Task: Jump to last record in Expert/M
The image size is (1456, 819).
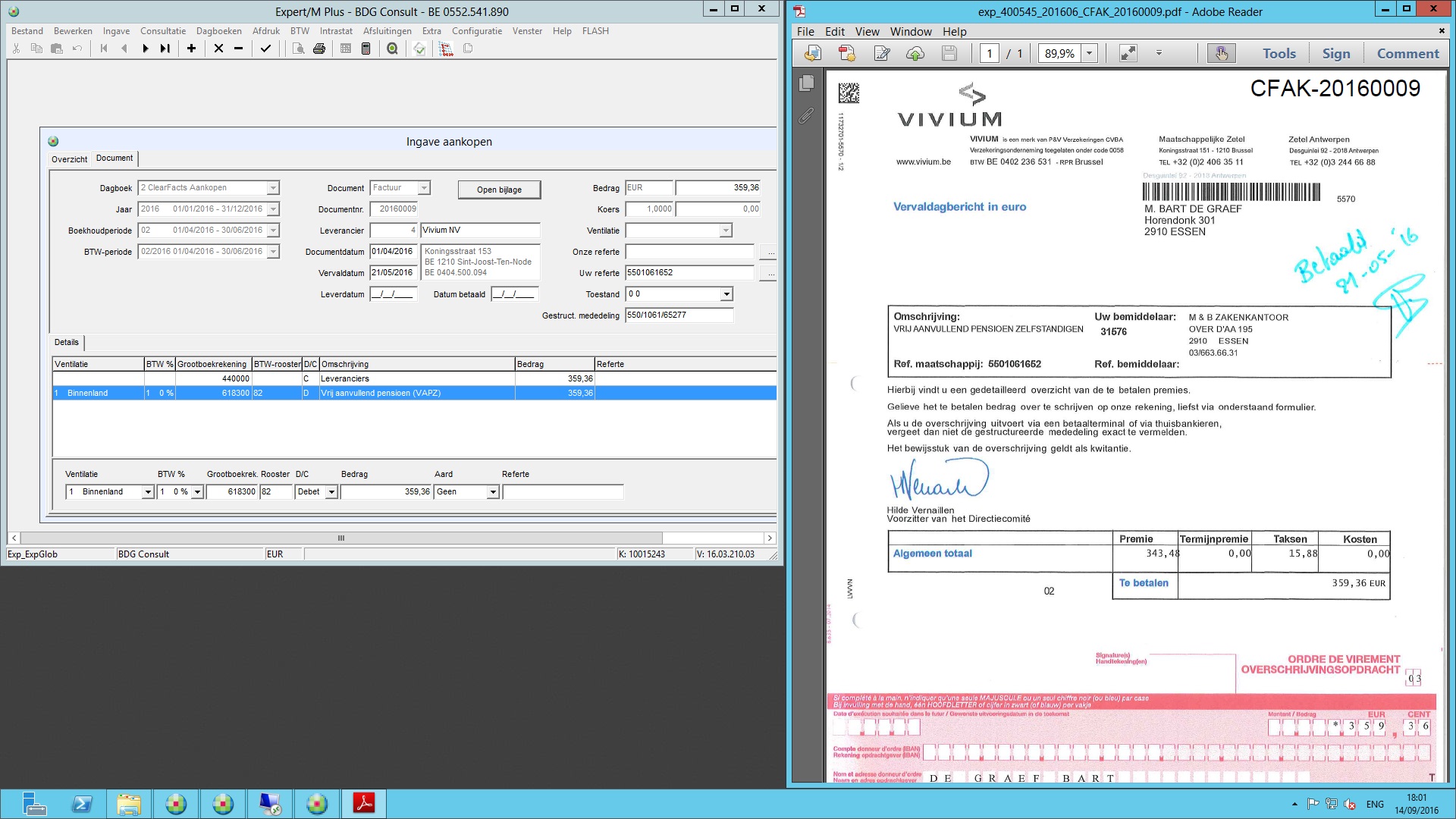Action: (165, 49)
